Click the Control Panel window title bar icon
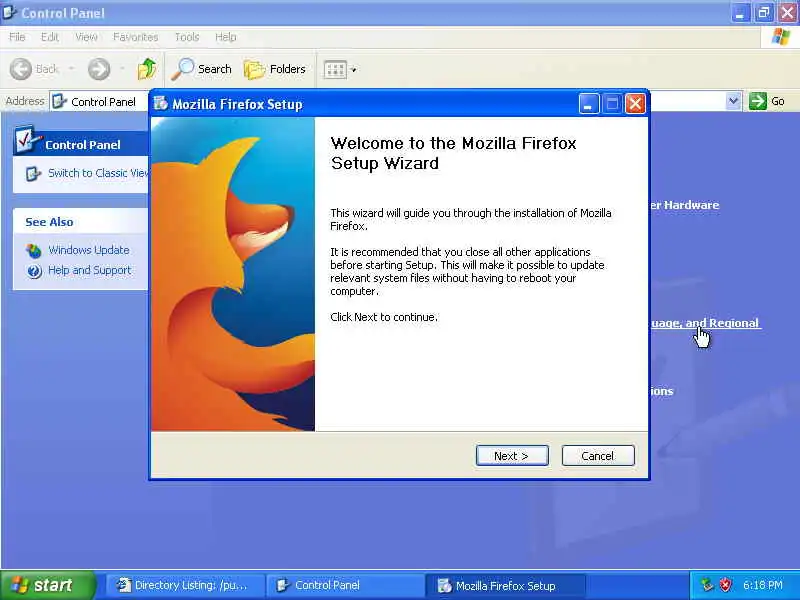The height and width of the screenshot is (600, 800). 10,12
